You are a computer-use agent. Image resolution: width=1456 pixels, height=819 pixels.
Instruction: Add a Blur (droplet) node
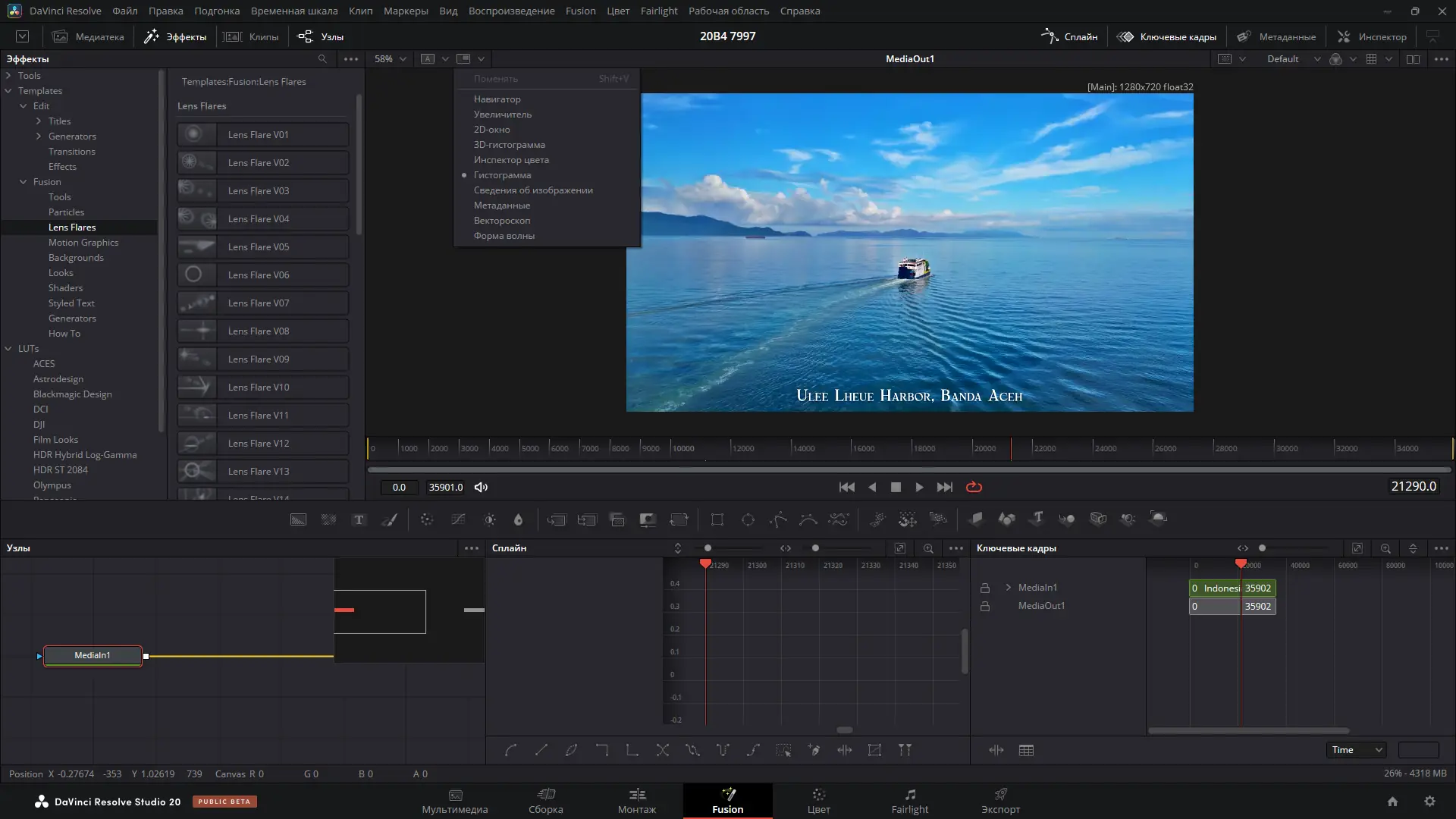tap(518, 519)
